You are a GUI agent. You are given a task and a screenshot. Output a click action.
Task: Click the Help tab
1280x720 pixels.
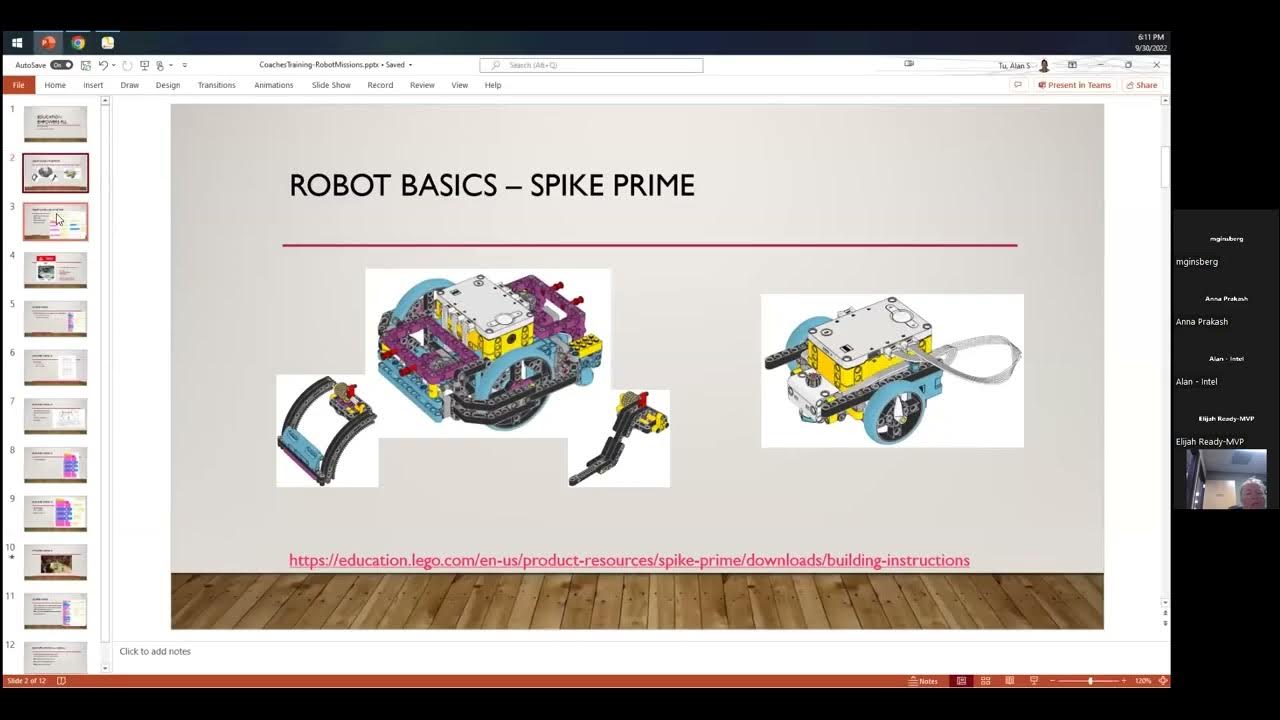pyautogui.click(x=493, y=85)
